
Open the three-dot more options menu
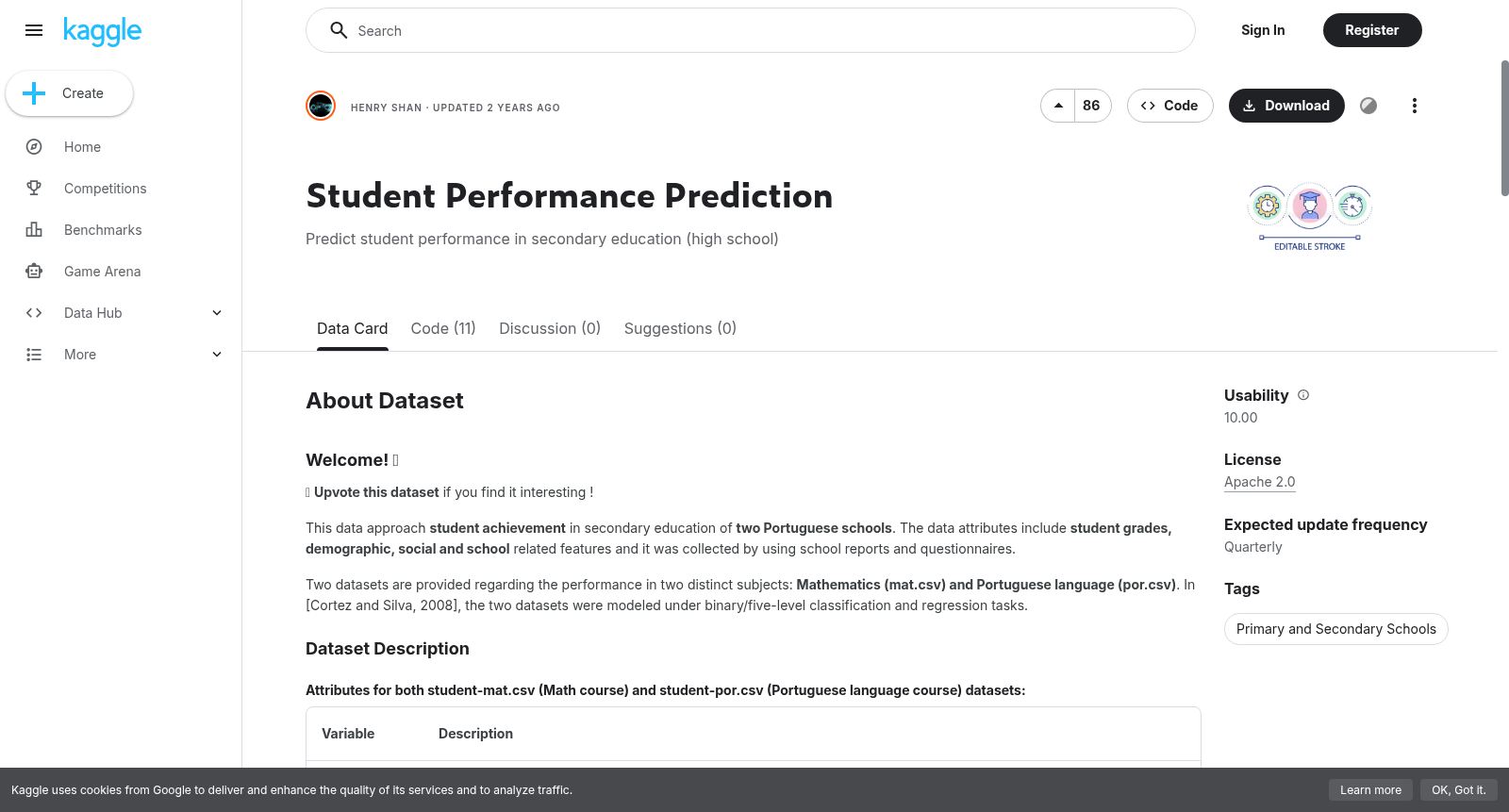1414,106
